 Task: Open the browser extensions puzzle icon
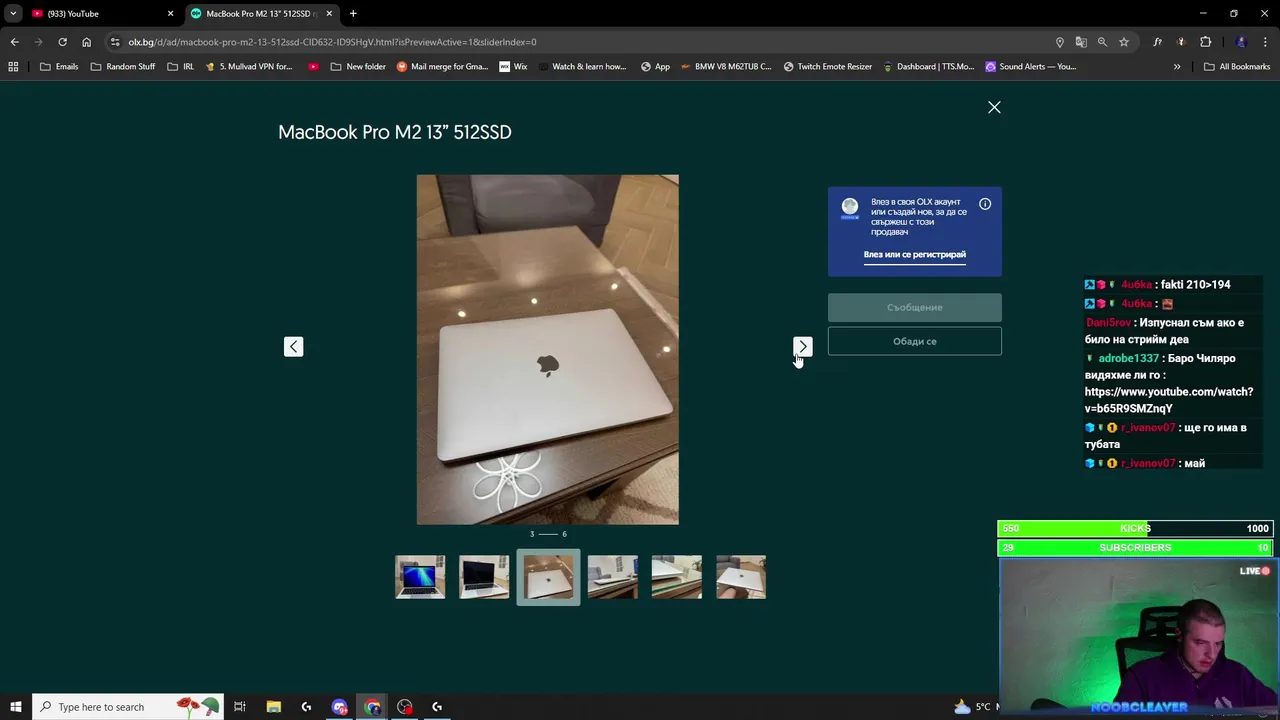(x=1205, y=42)
